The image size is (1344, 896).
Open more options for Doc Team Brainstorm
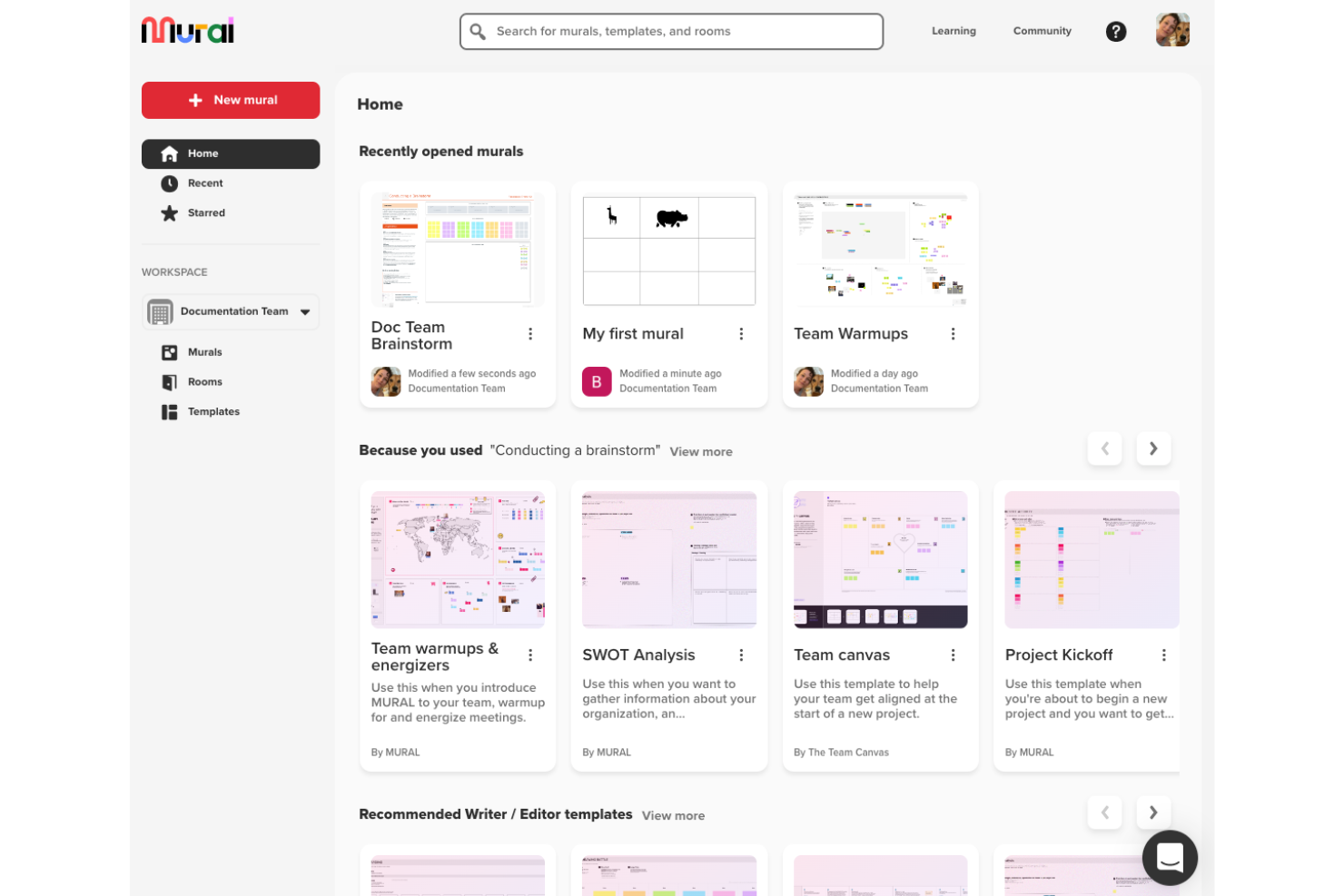tap(530, 334)
